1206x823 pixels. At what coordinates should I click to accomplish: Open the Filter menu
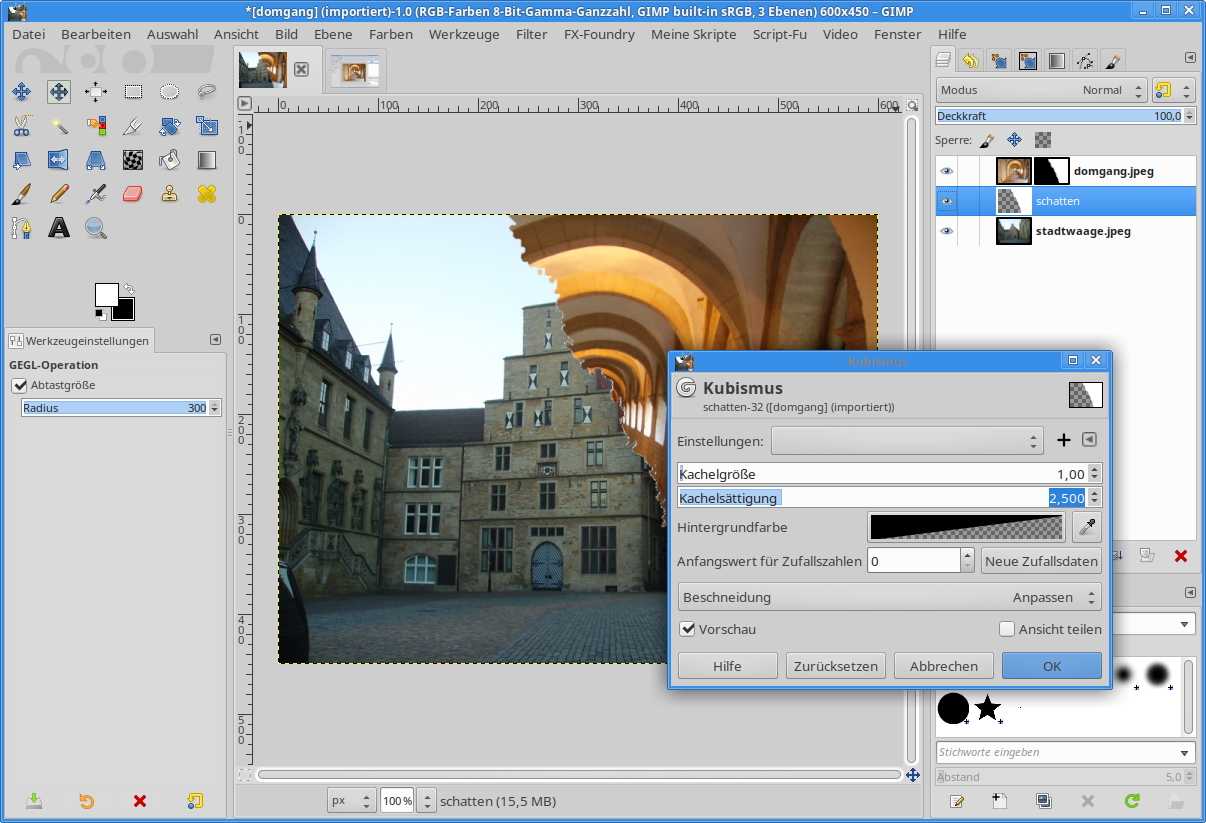(531, 34)
